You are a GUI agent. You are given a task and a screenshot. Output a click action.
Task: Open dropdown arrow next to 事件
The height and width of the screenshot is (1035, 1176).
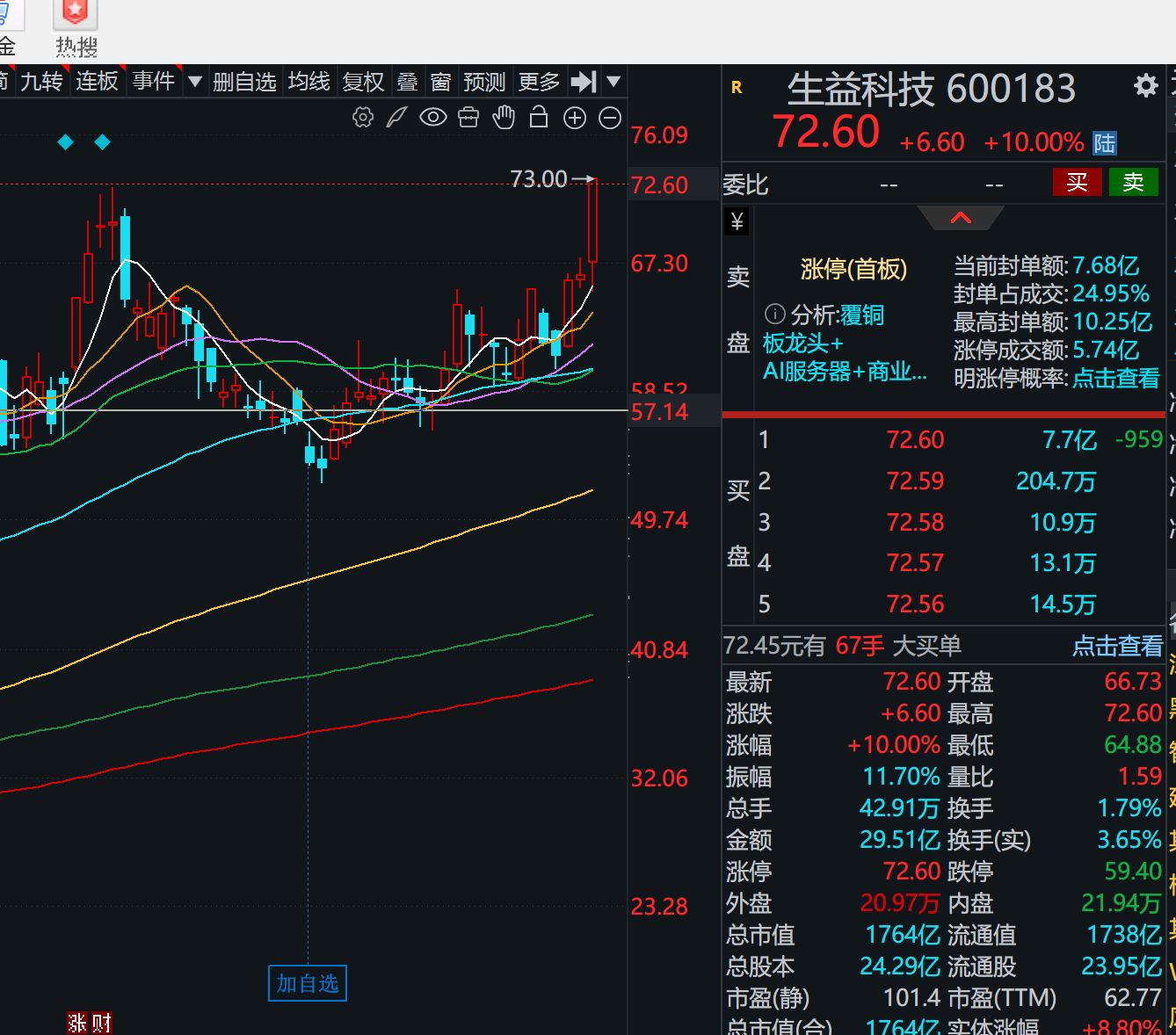click(x=195, y=82)
